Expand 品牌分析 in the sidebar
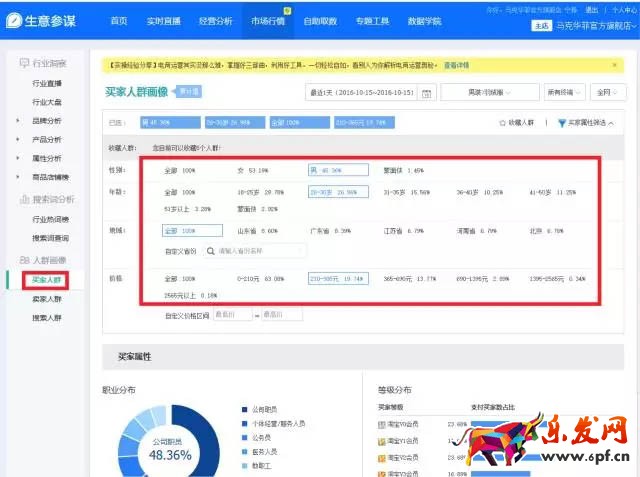The image size is (640, 477). coord(46,120)
